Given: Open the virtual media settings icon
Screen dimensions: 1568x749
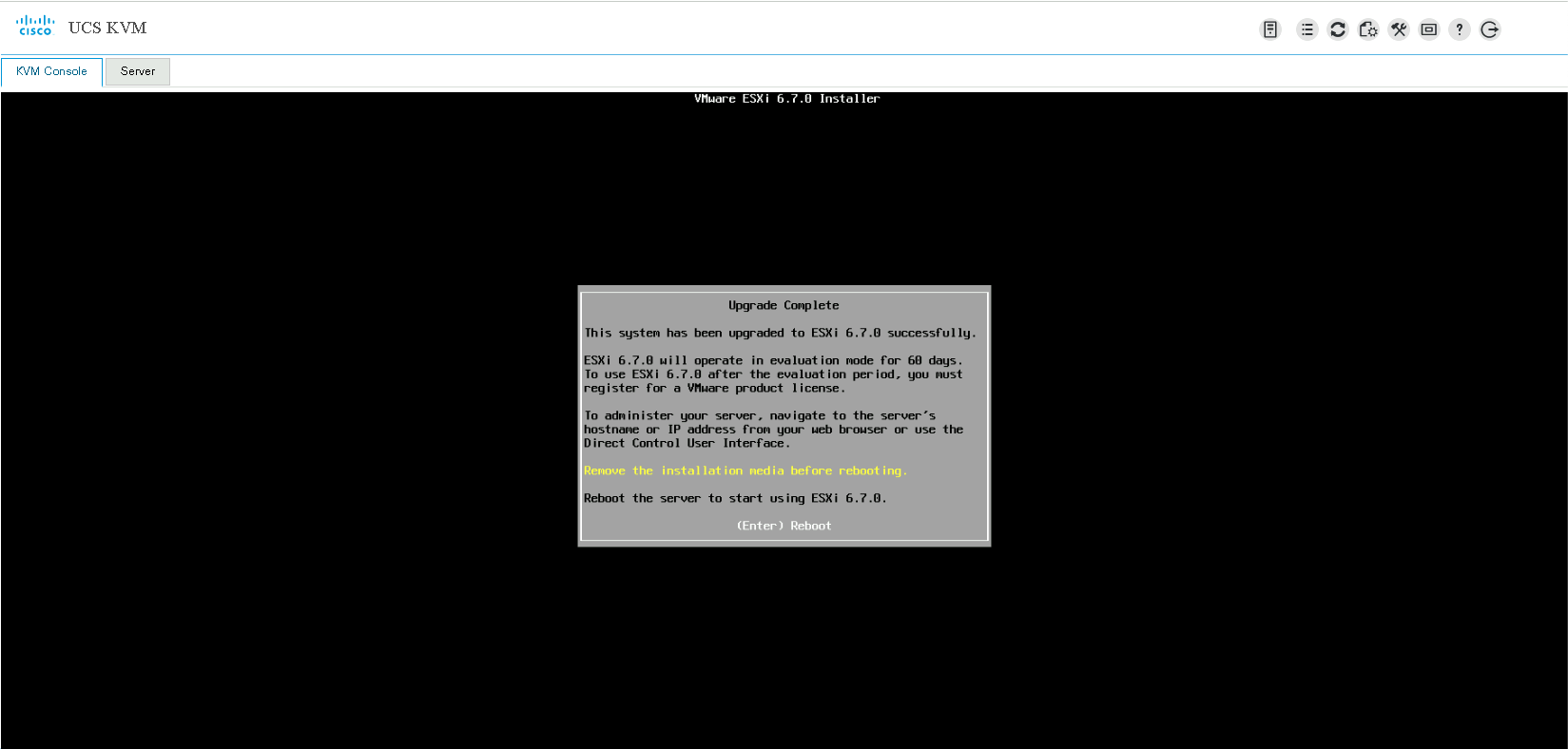Looking at the screenshot, I should 1368,29.
